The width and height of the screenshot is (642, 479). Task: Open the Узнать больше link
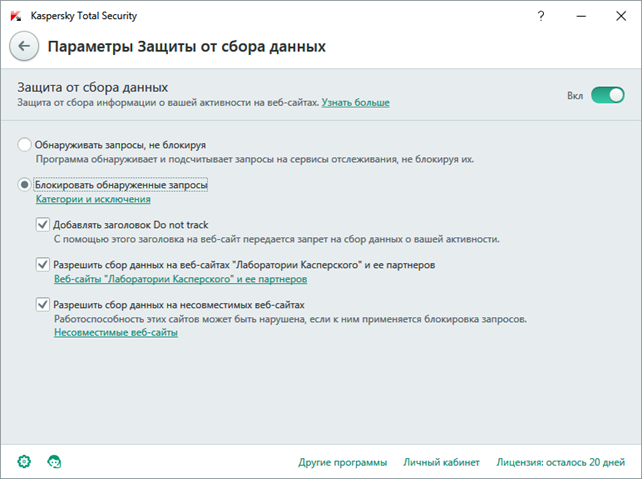click(355, 102)
